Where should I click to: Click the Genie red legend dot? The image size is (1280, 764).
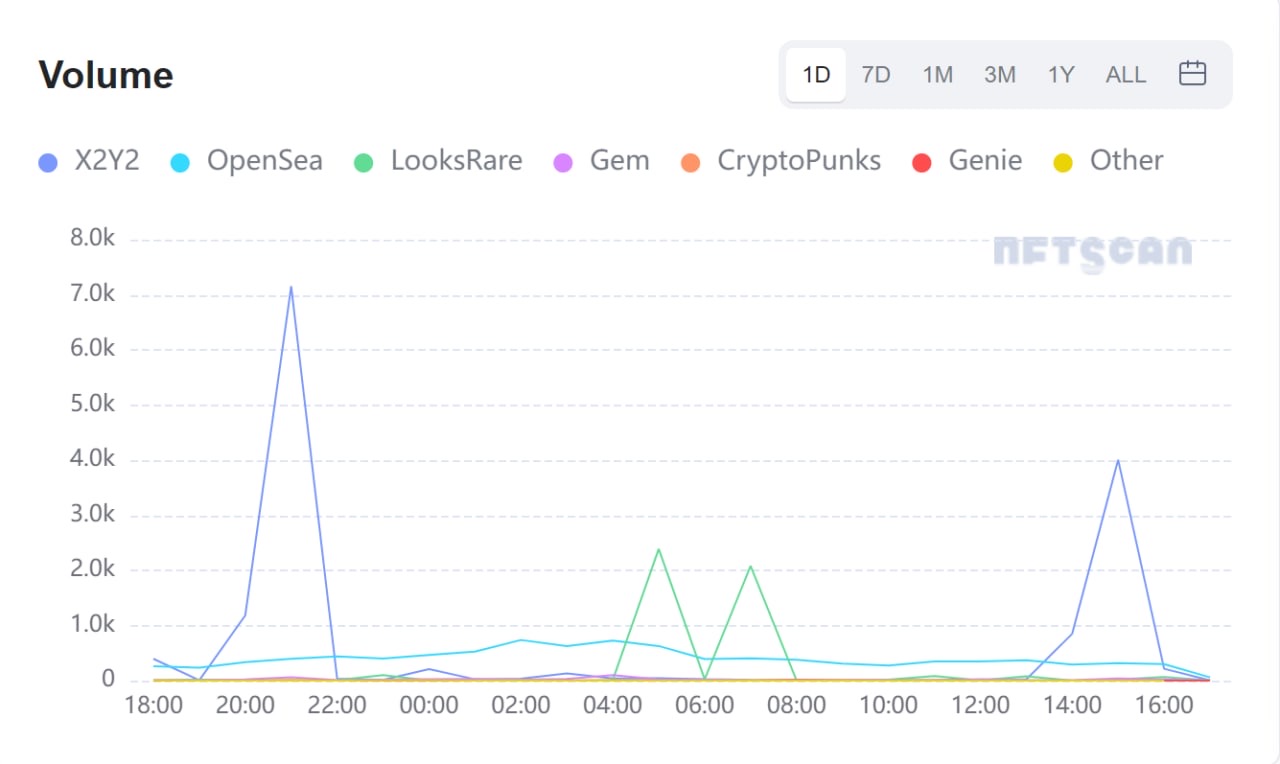[x=922, y=162]
